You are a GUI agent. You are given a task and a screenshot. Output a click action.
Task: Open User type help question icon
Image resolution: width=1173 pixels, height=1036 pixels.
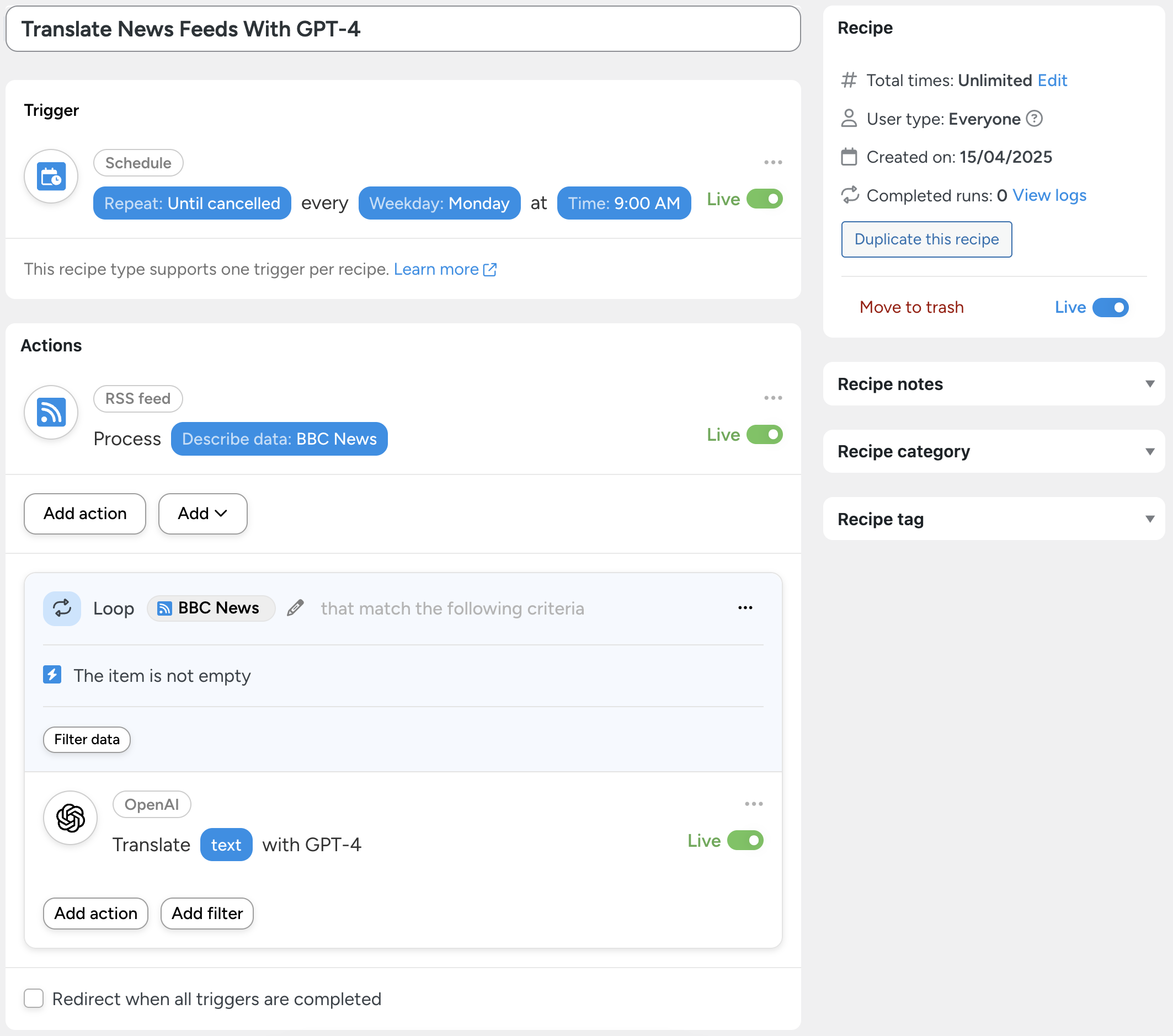point(1034,119)
